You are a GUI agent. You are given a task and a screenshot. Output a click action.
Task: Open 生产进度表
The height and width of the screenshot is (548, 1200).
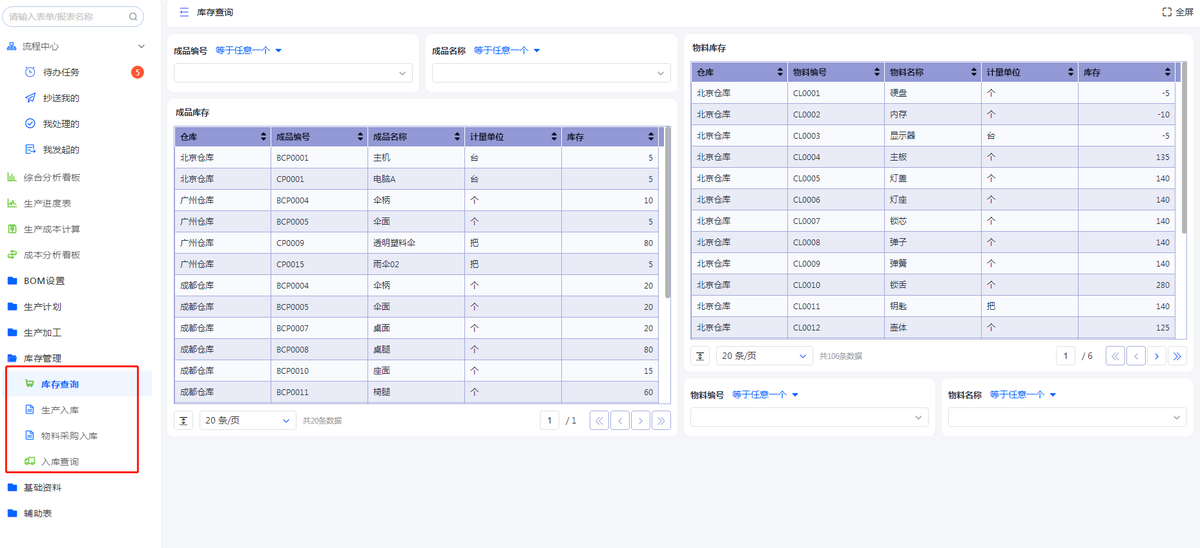(x=47, y=203)
